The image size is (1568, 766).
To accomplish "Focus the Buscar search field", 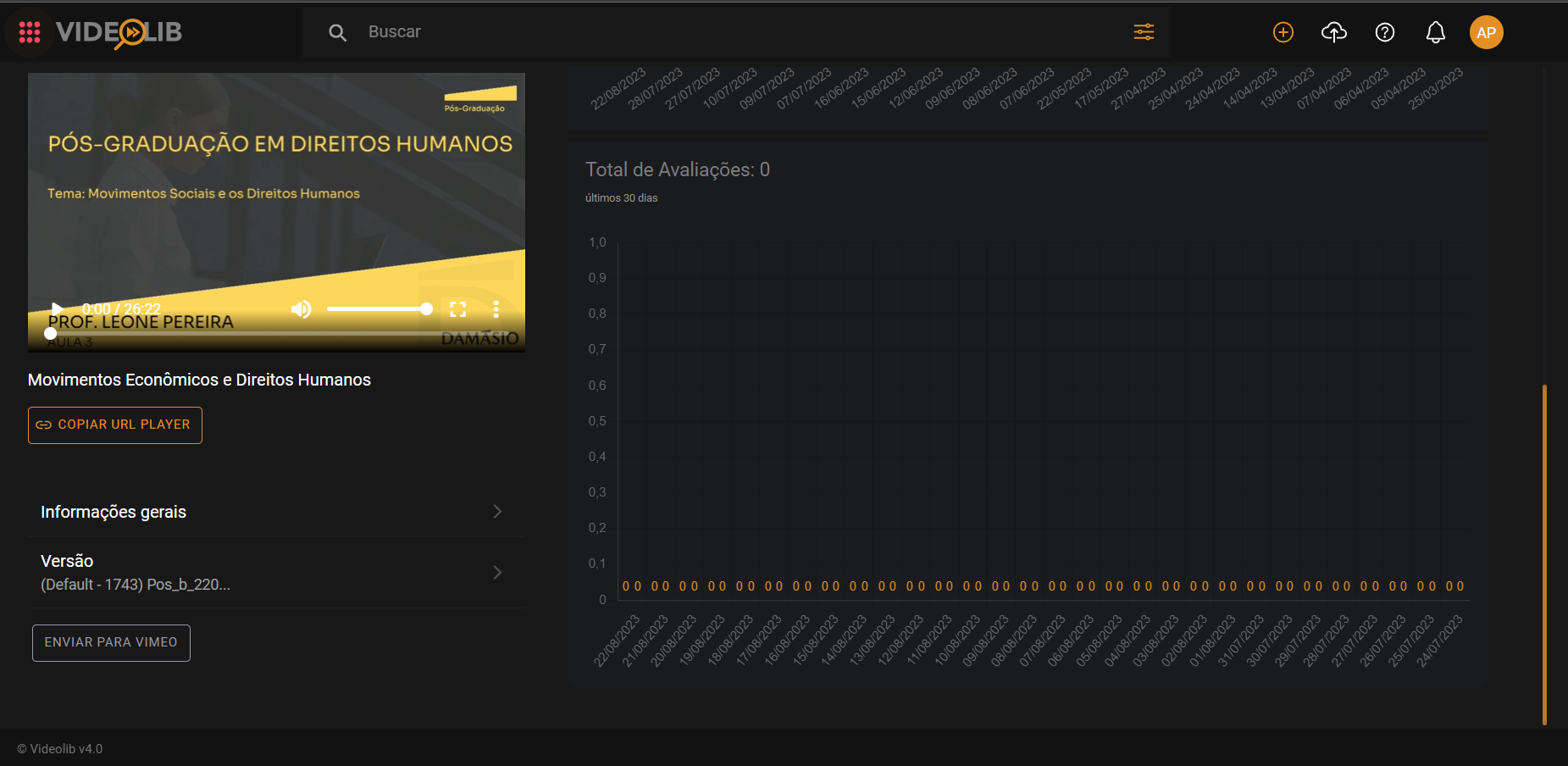I will (737, 32).
